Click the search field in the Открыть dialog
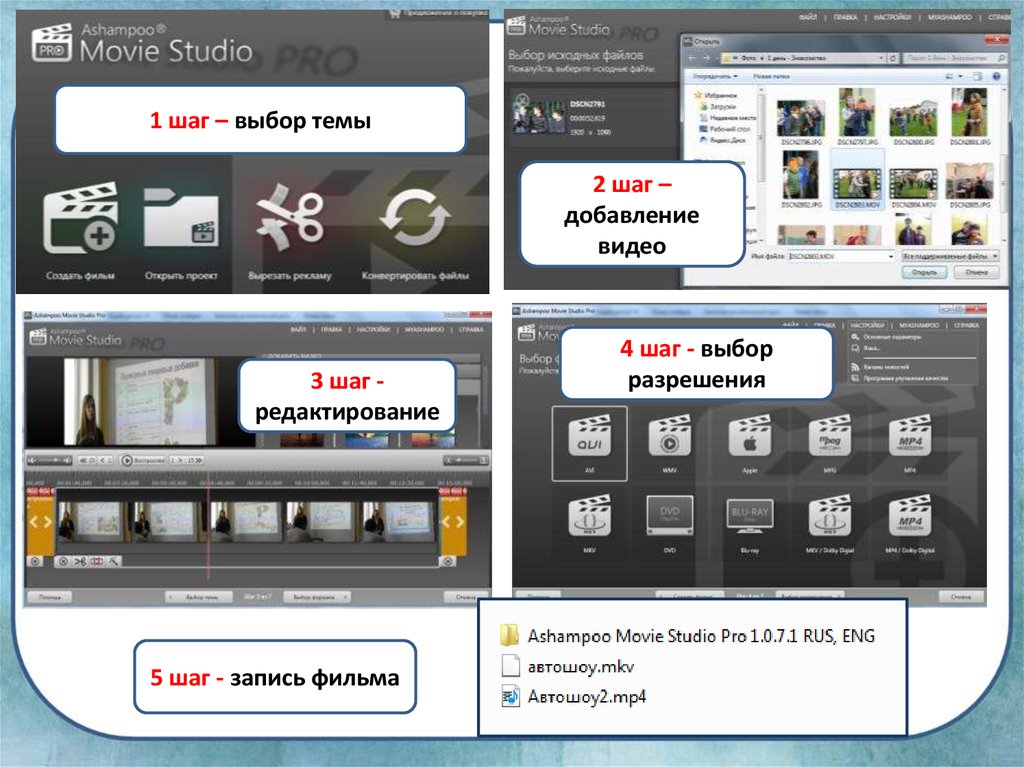The image size is (1024, 767). tap(954, 58)
